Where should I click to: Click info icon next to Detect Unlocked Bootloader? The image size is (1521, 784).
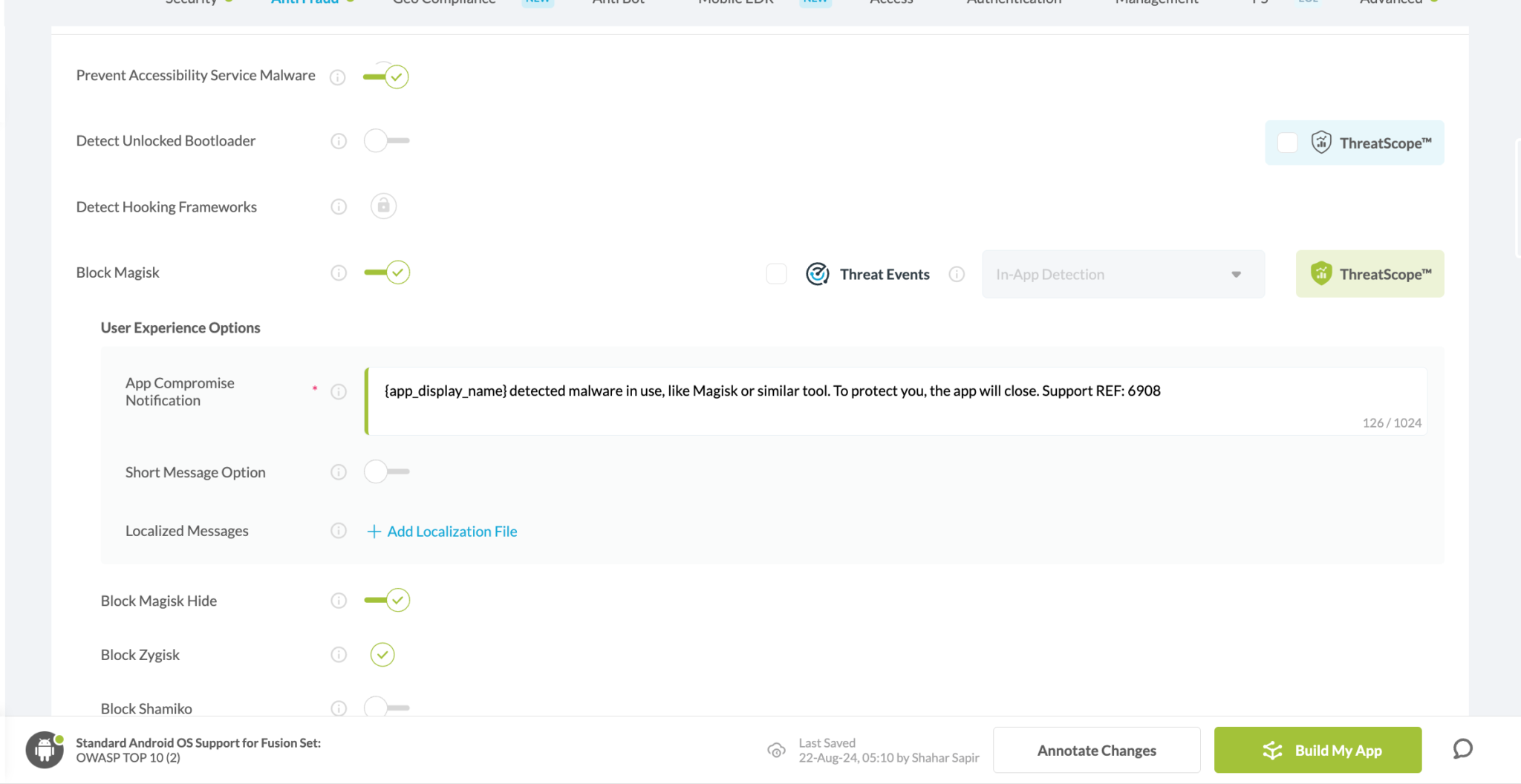pos(339,141)
